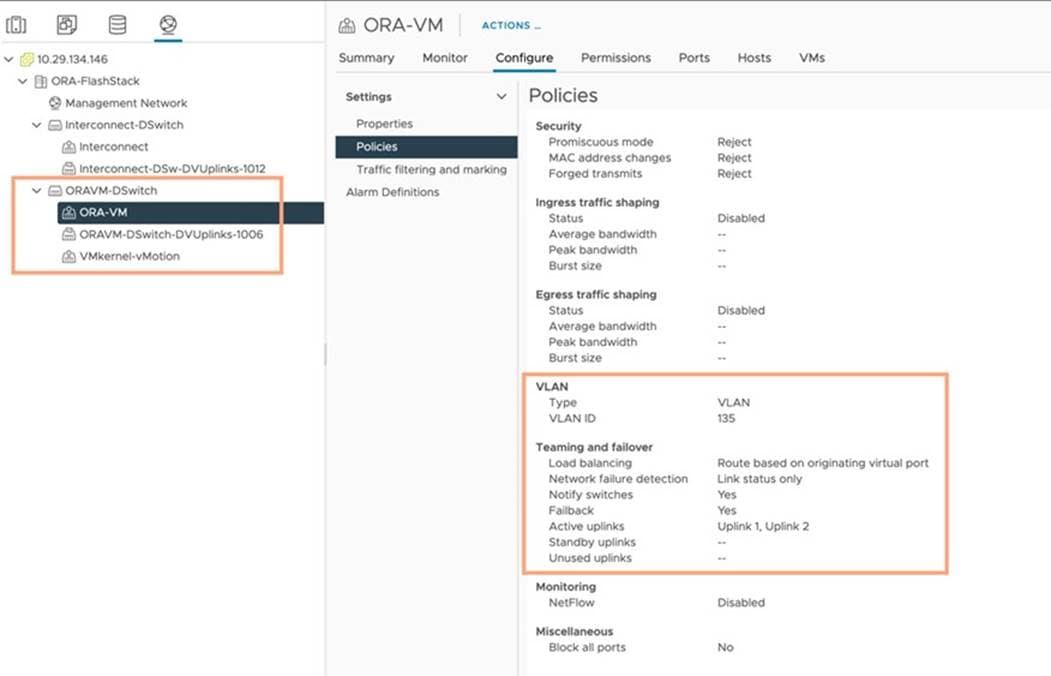Collapse the Interconnect-DSwitch tree node

point(37,125)
